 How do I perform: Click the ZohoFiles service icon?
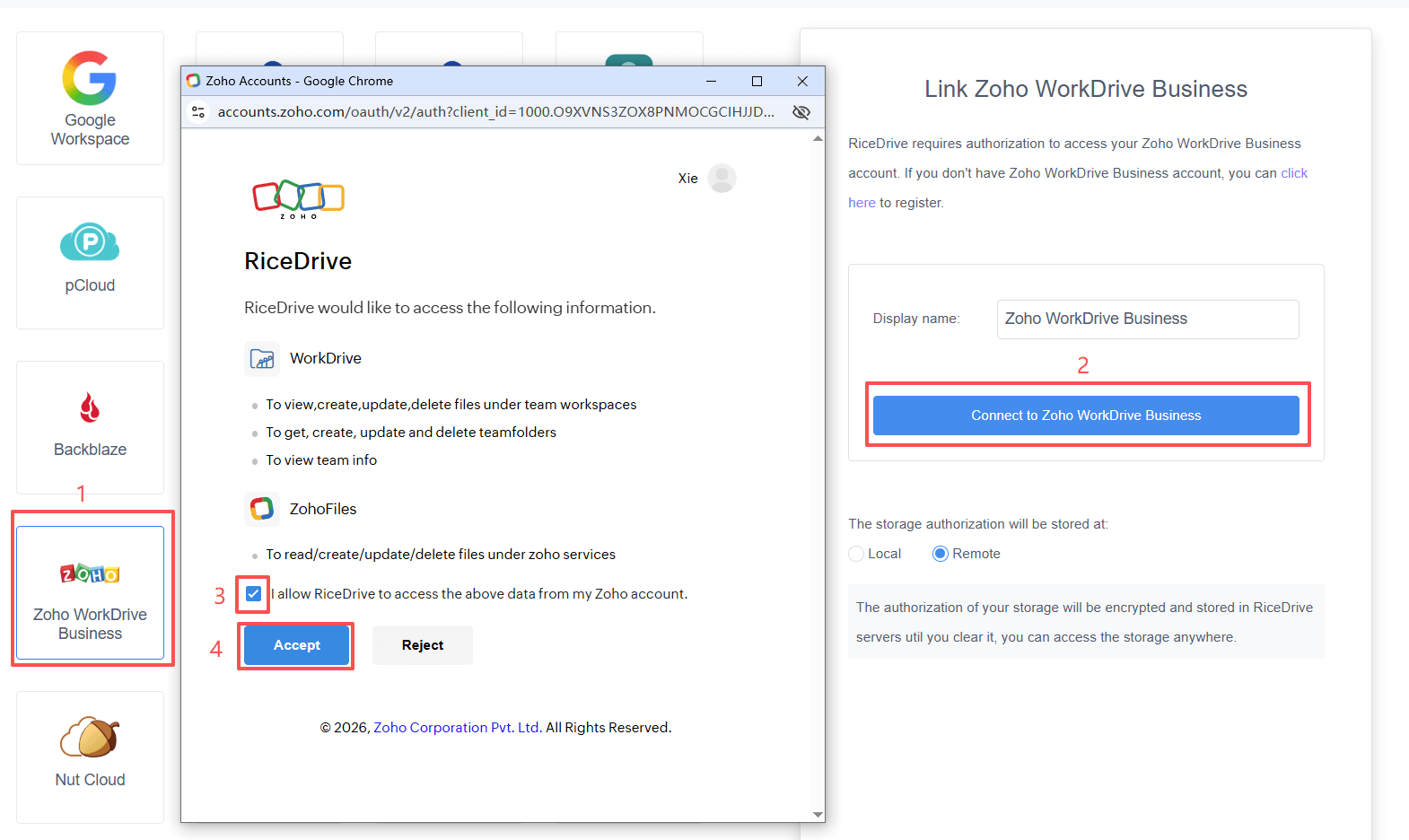pyautogui.click(x=262, y=509)
